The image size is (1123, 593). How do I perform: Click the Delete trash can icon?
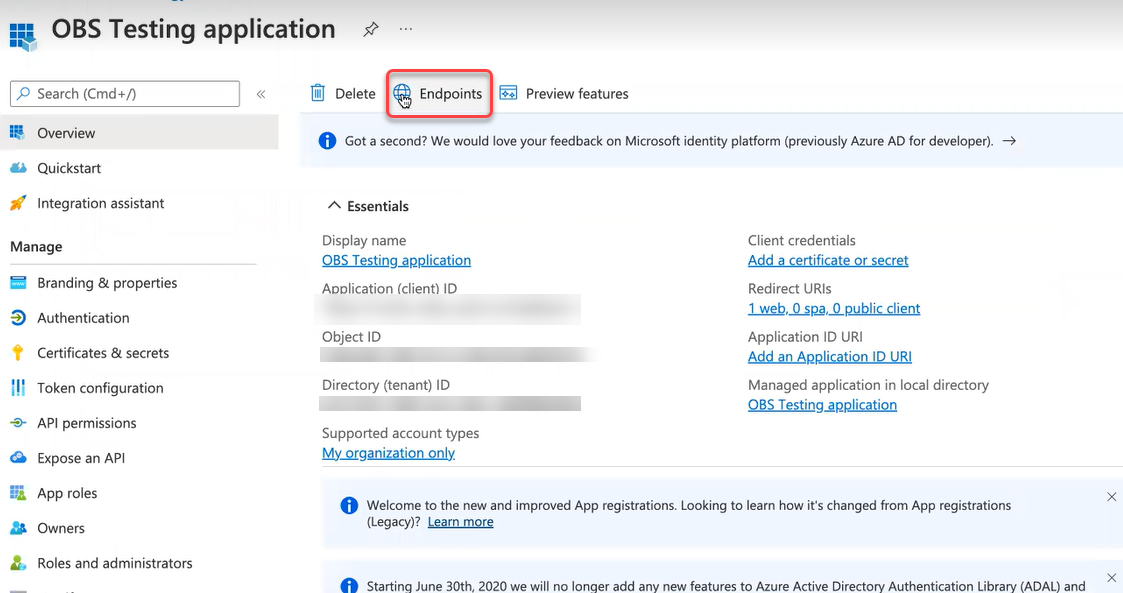(318, 93)
